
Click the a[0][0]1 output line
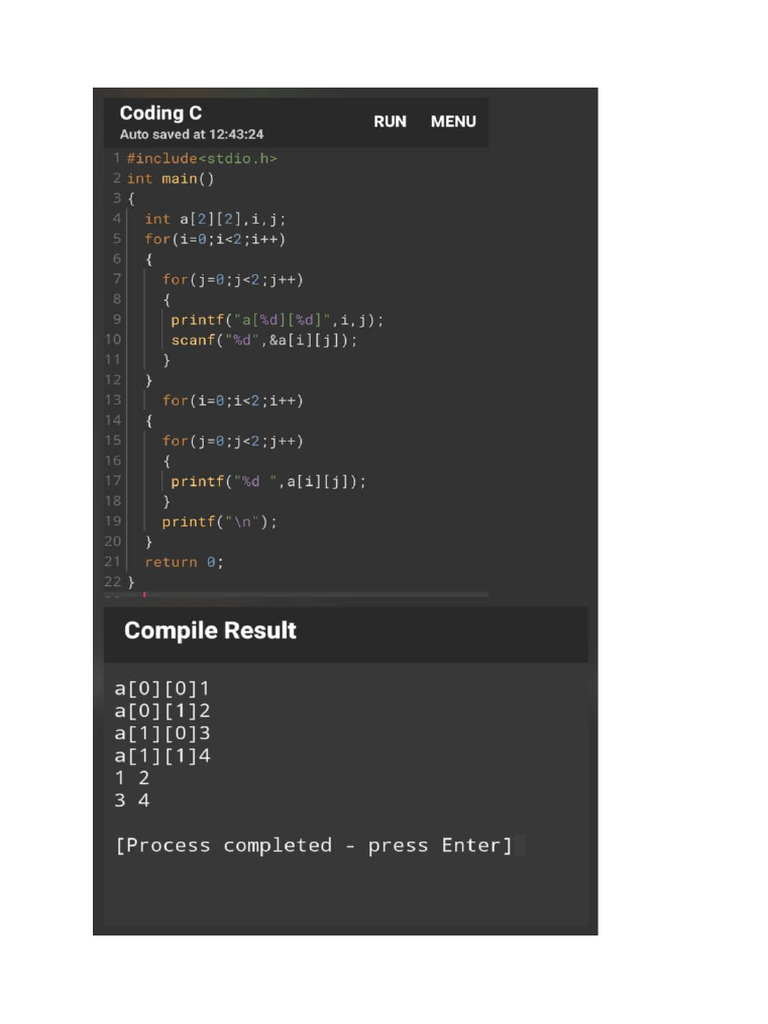[x=162, y=689]
